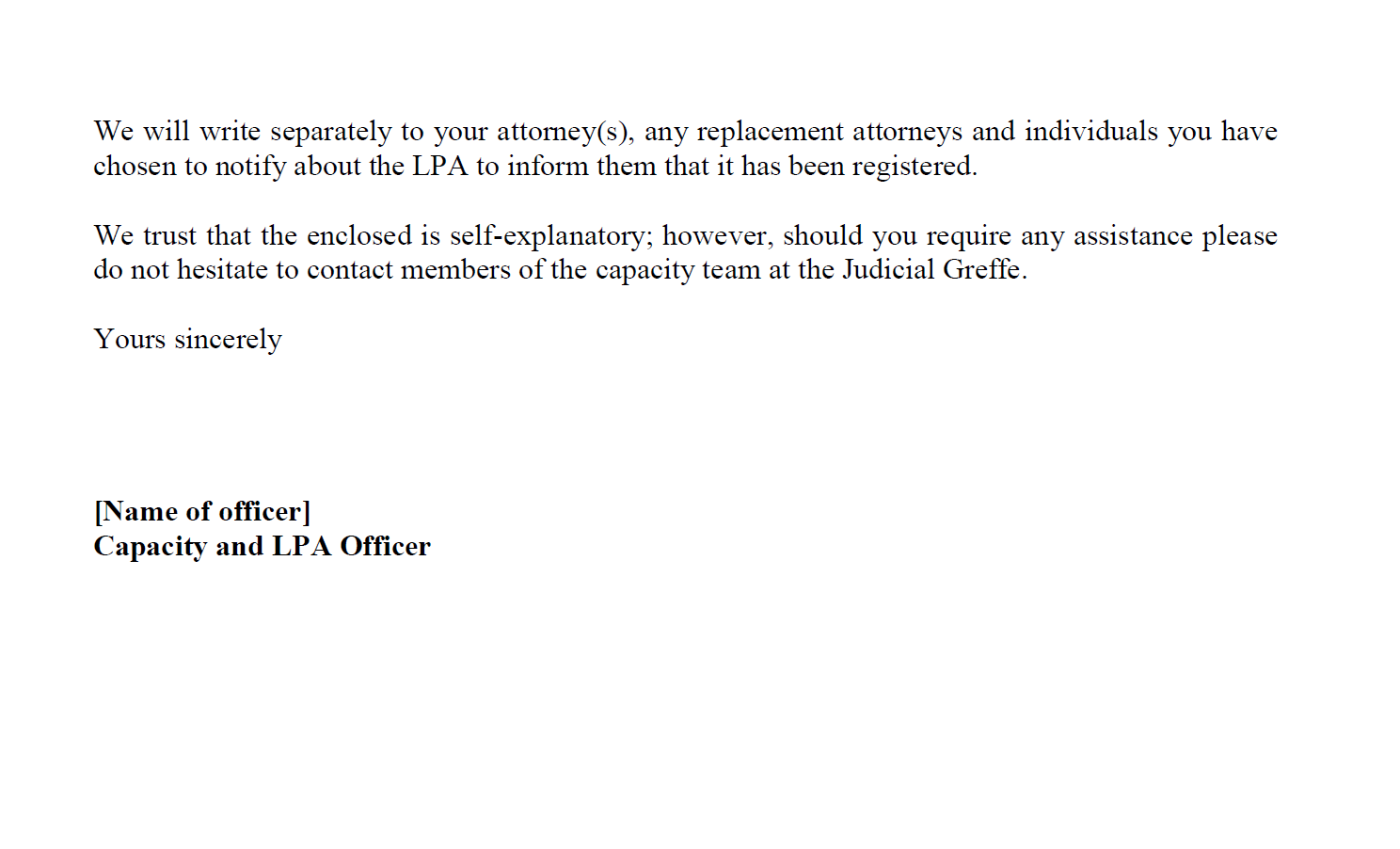This screenshot has width=1400, height=849.
Task: Click the word "notify"
Action: point(250,167)
